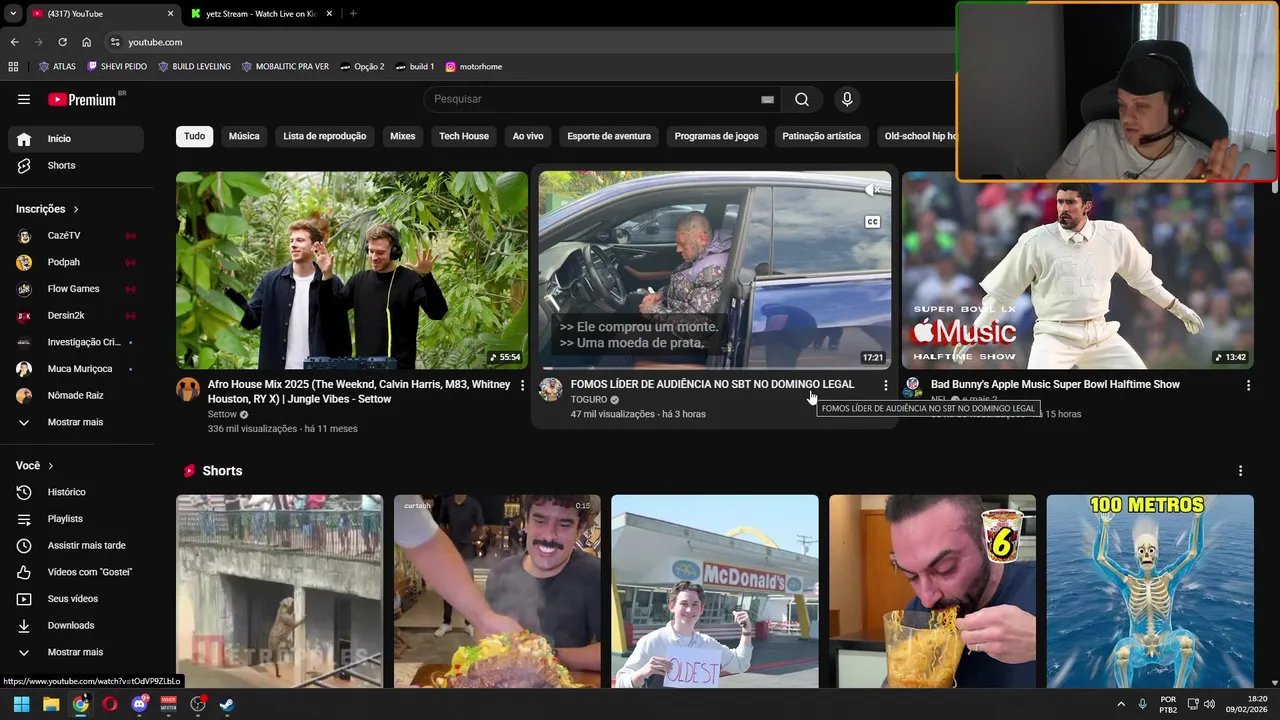The image size is (1280, 720).
Task: Select the Tech House chip
Action: tap(464, 136)
